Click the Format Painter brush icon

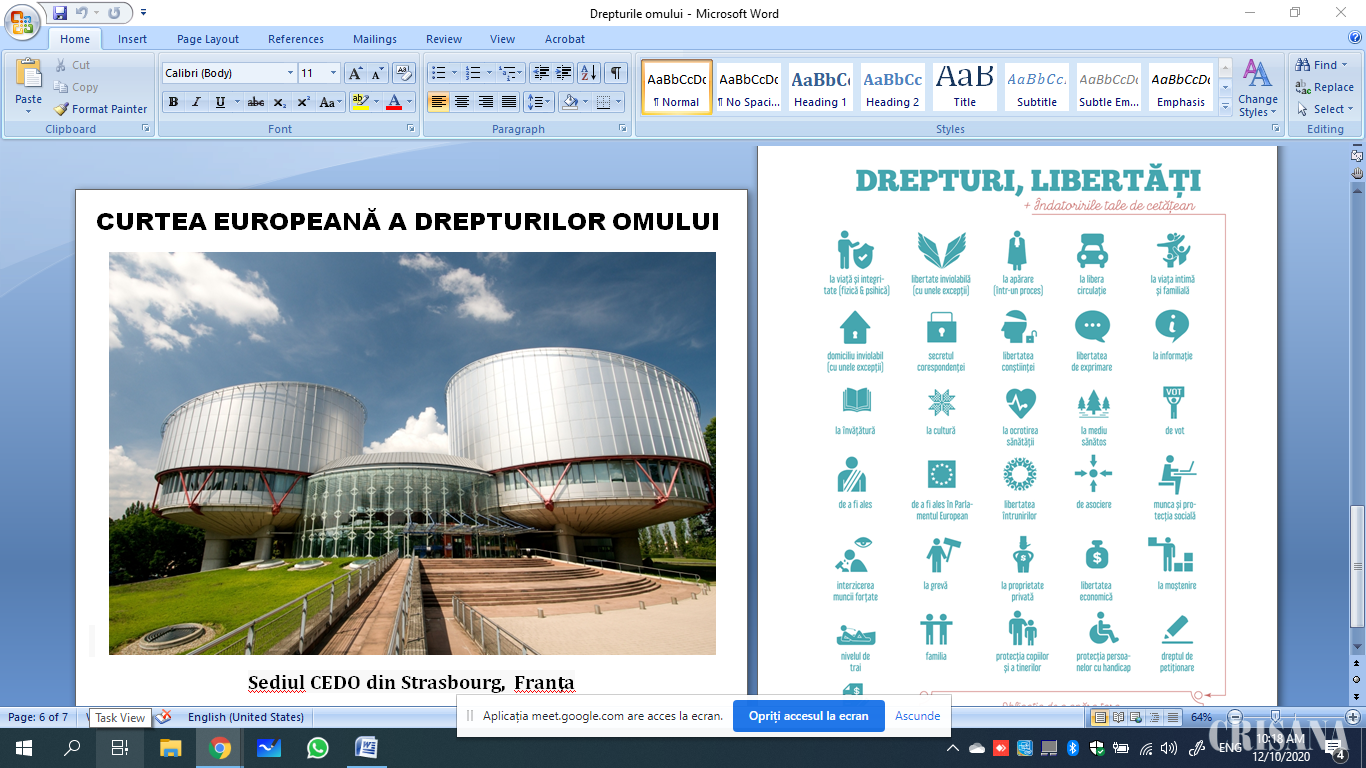[x=62, y=109]
